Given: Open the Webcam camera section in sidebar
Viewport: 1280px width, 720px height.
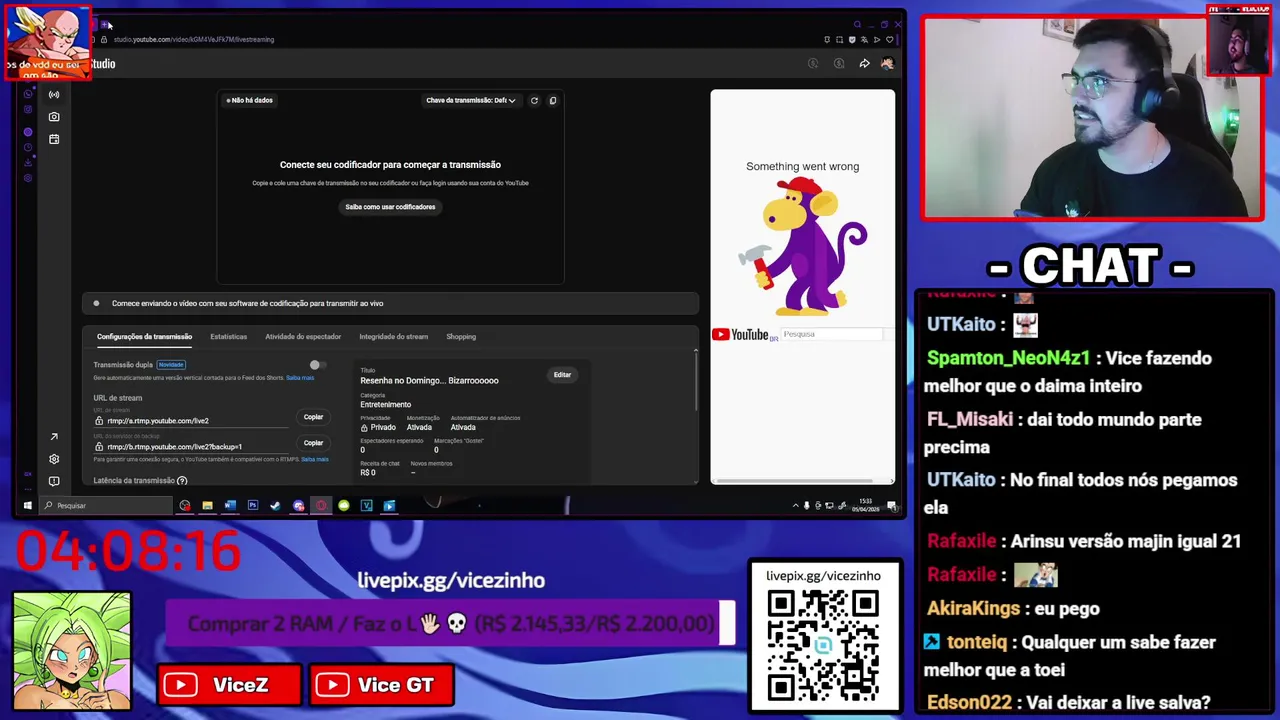Looking at the screenshot, I should pyautogui.click(x=54, y=117).
